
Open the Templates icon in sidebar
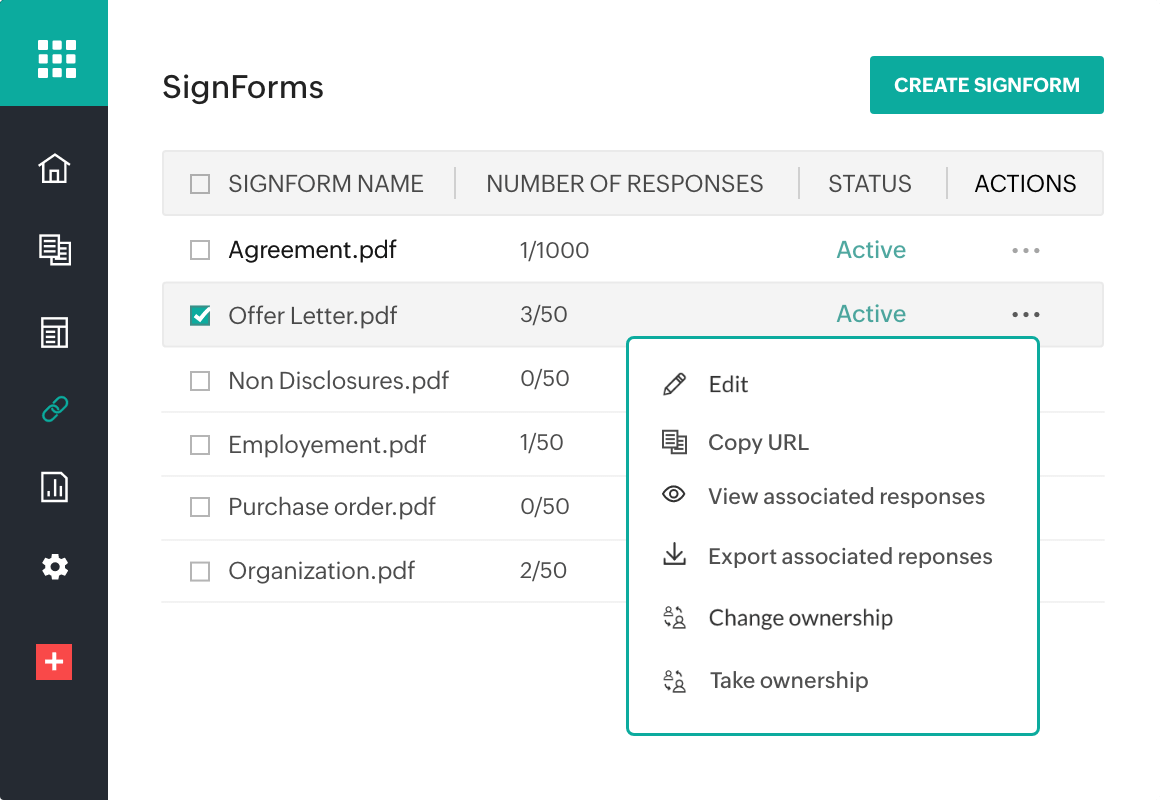(x=54, y=332)
